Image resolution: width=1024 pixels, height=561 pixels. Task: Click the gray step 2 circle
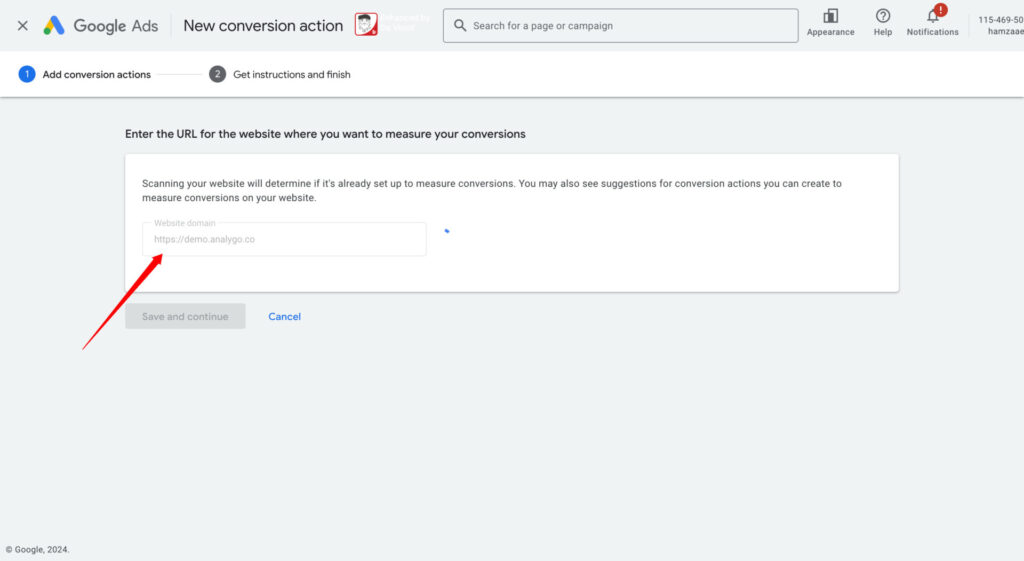[x=217, y=74]
